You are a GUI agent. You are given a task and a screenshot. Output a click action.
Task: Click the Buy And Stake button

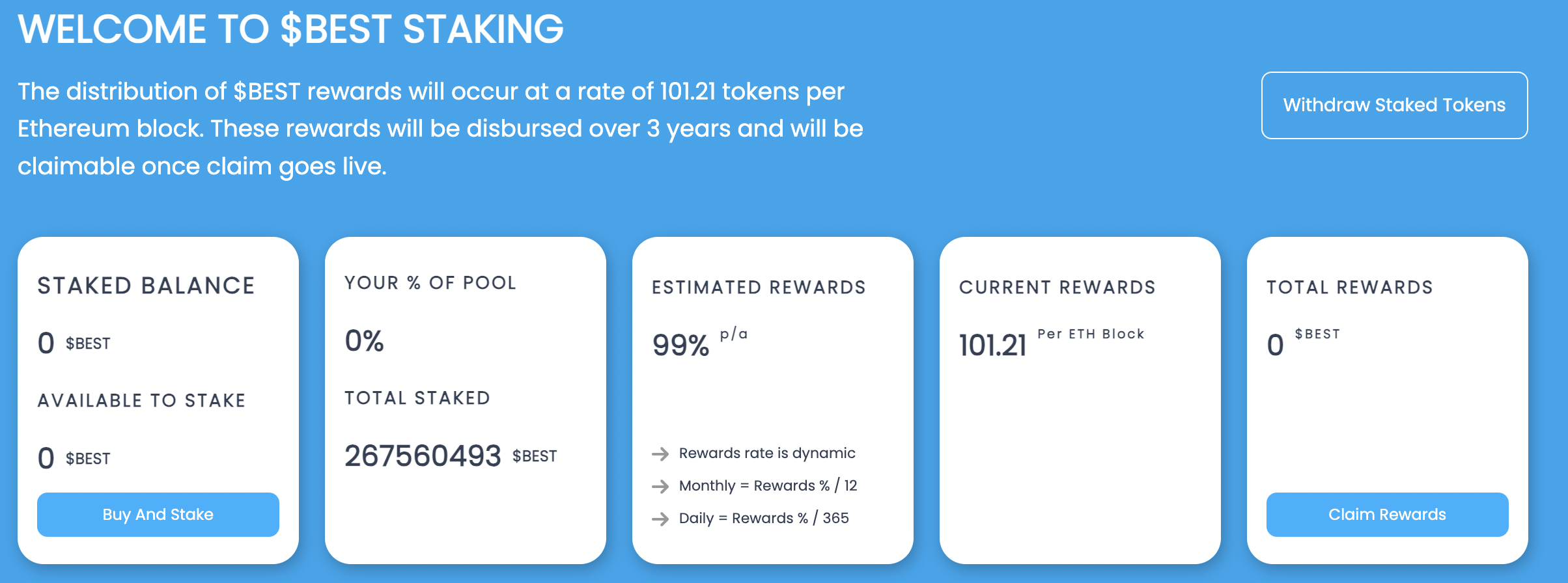tap(158, 515)
